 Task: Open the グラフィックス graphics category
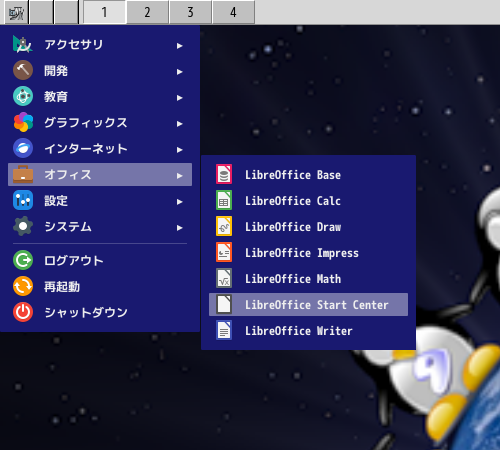click(100, 123)
